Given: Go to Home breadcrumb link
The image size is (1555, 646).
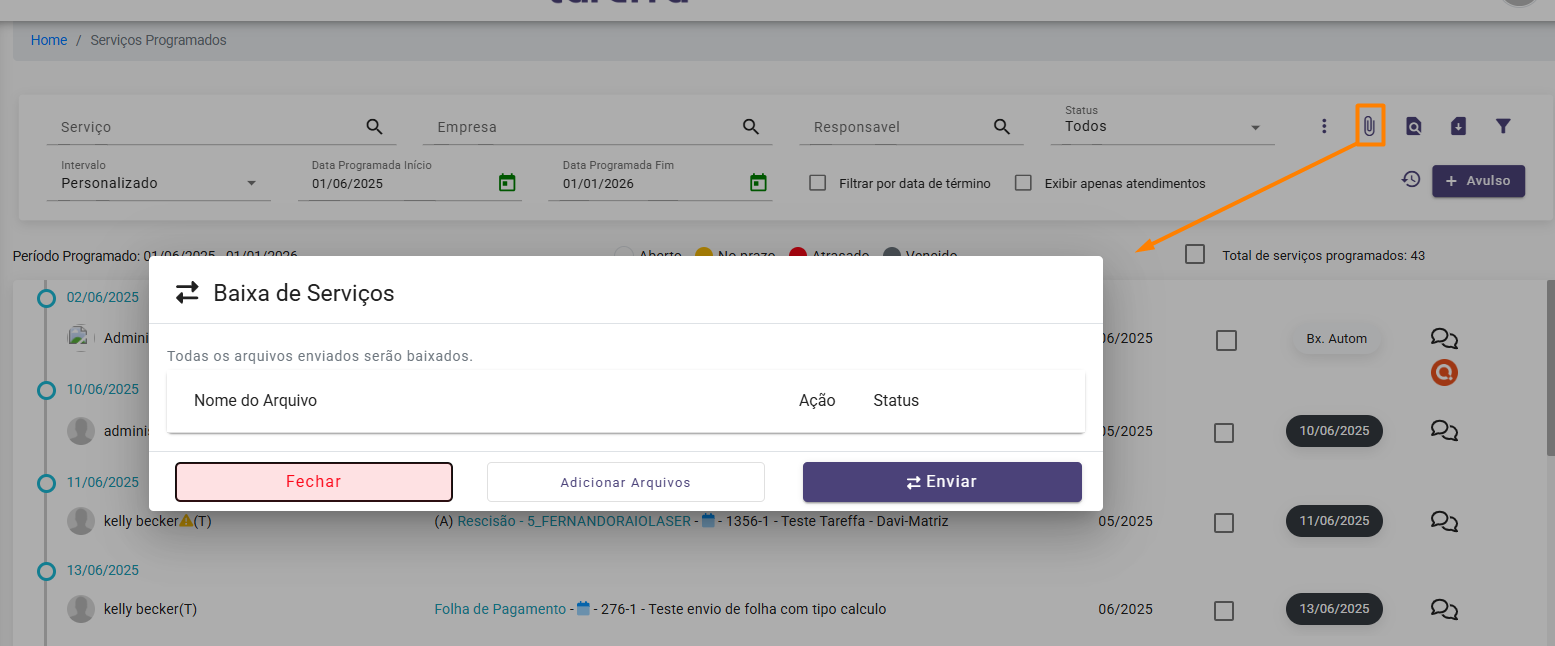Looking at the screenshot, I should click(49, 41).
